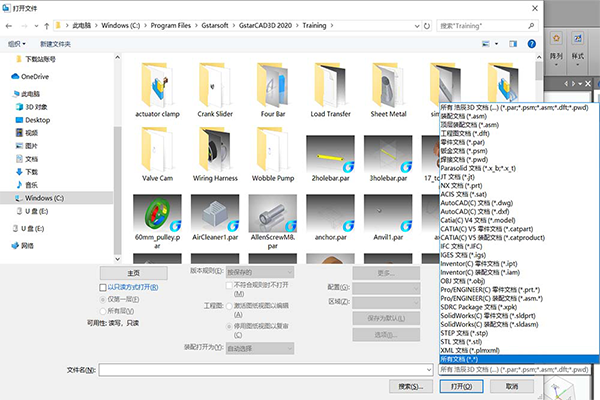Choose IGES 文档 (*.igs) file type

519,255
